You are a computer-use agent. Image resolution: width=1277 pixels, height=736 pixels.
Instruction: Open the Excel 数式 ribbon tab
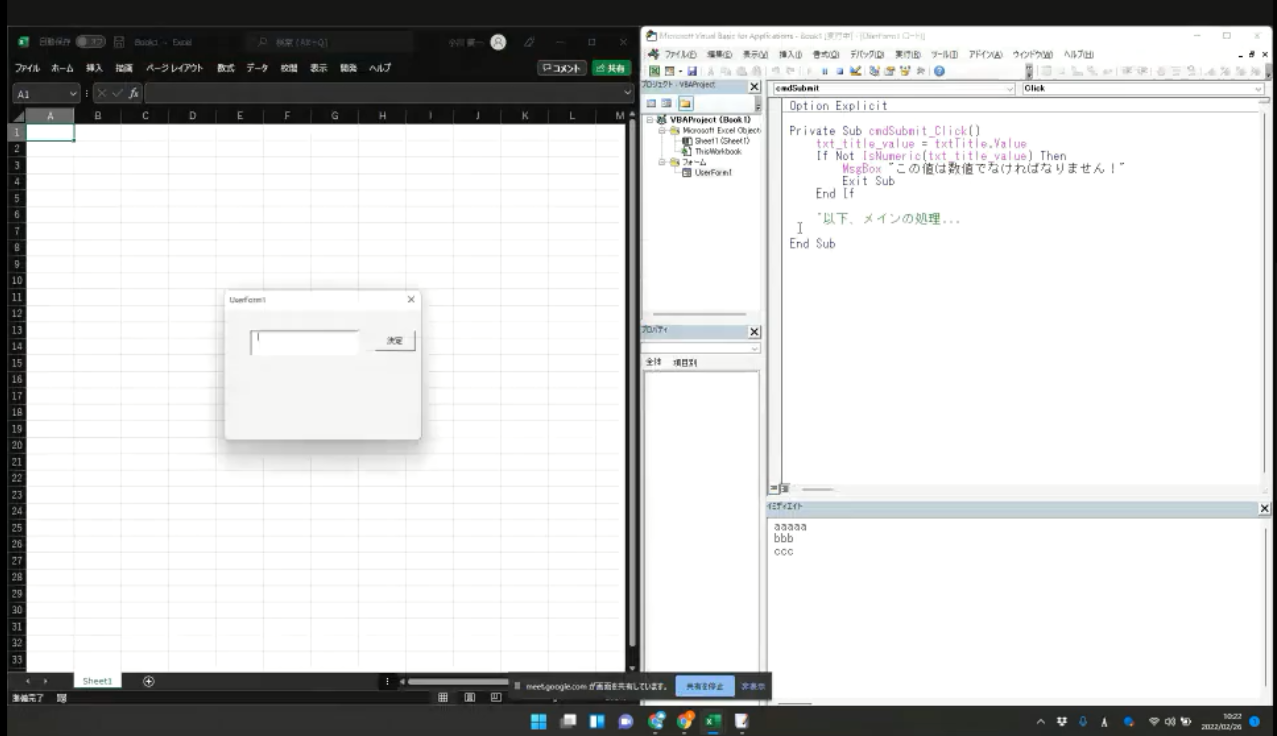[x=226, y=68]
